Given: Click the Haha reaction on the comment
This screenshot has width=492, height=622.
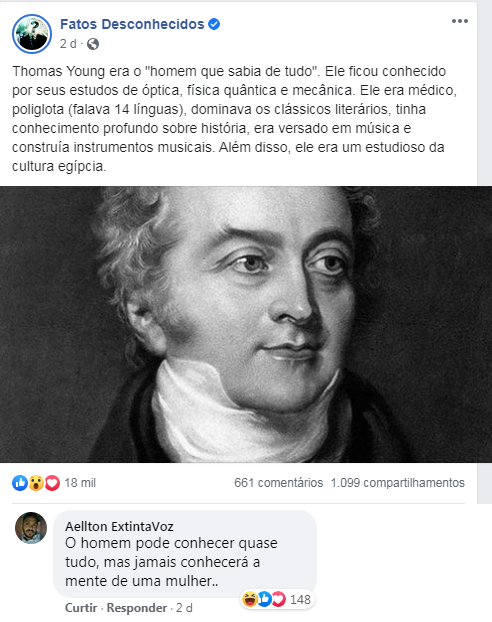Looking at the screenshot, I should pyautogui.click(x=250, y=599).
